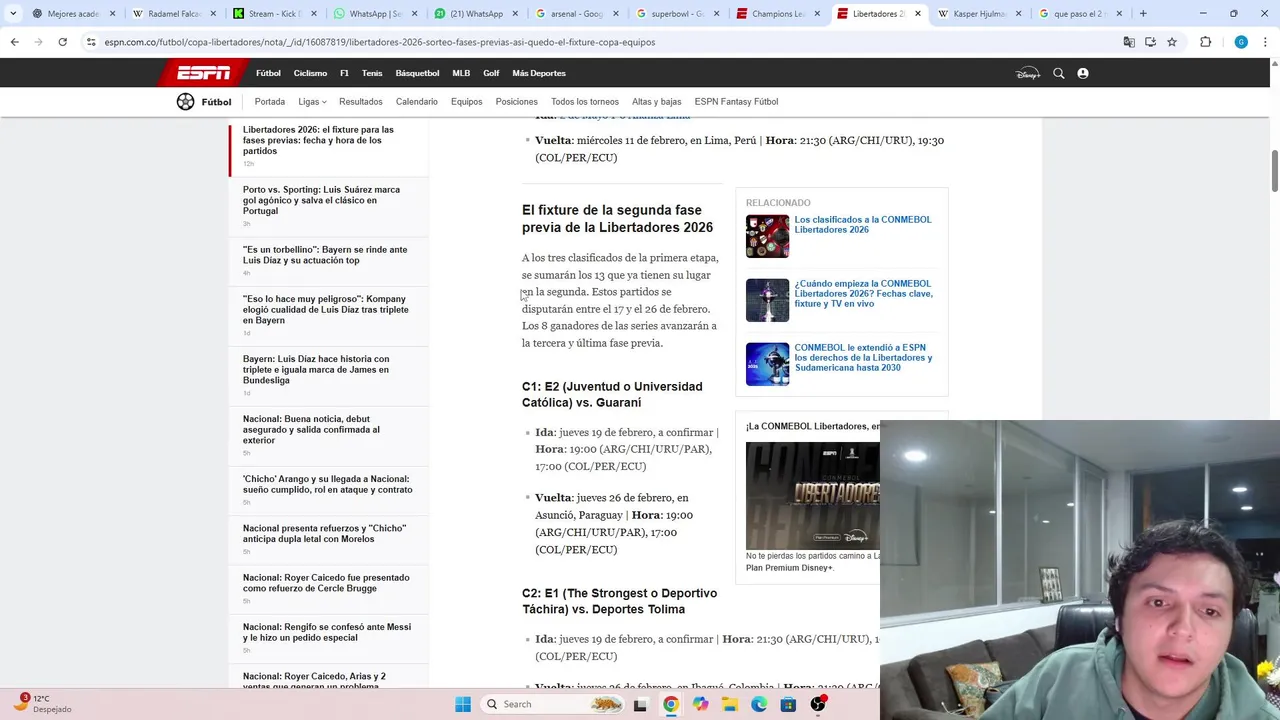Click the browser address bar URL
Screen dimensions: 1280x720
tap(380, 42)
